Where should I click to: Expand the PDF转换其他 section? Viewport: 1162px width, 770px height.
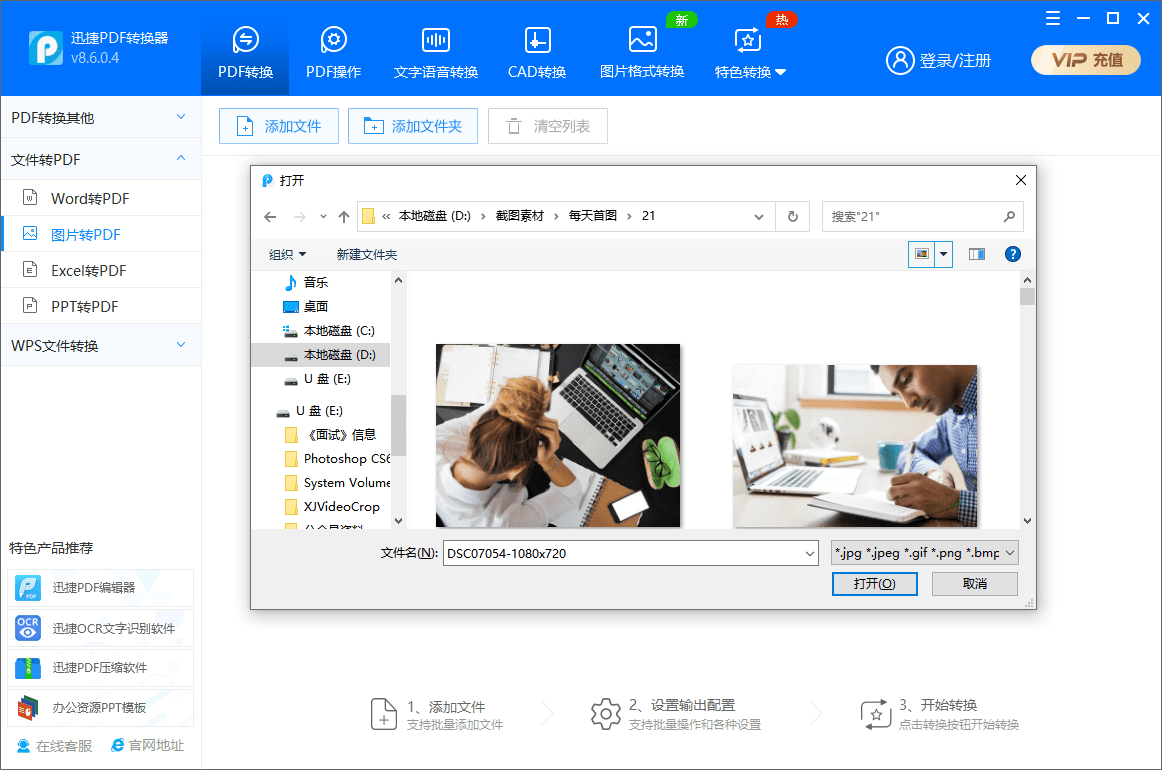pos(101,118)
